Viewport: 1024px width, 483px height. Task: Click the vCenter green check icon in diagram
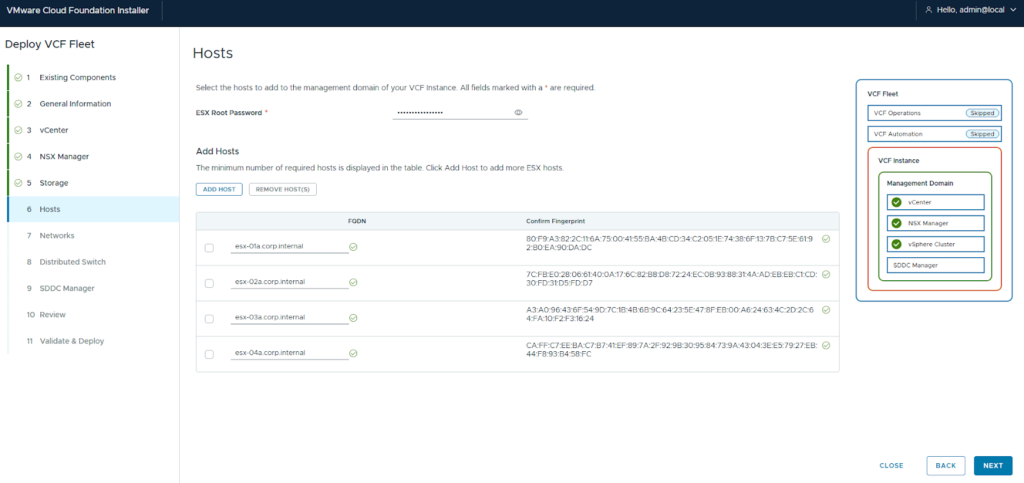pos(897,202)
